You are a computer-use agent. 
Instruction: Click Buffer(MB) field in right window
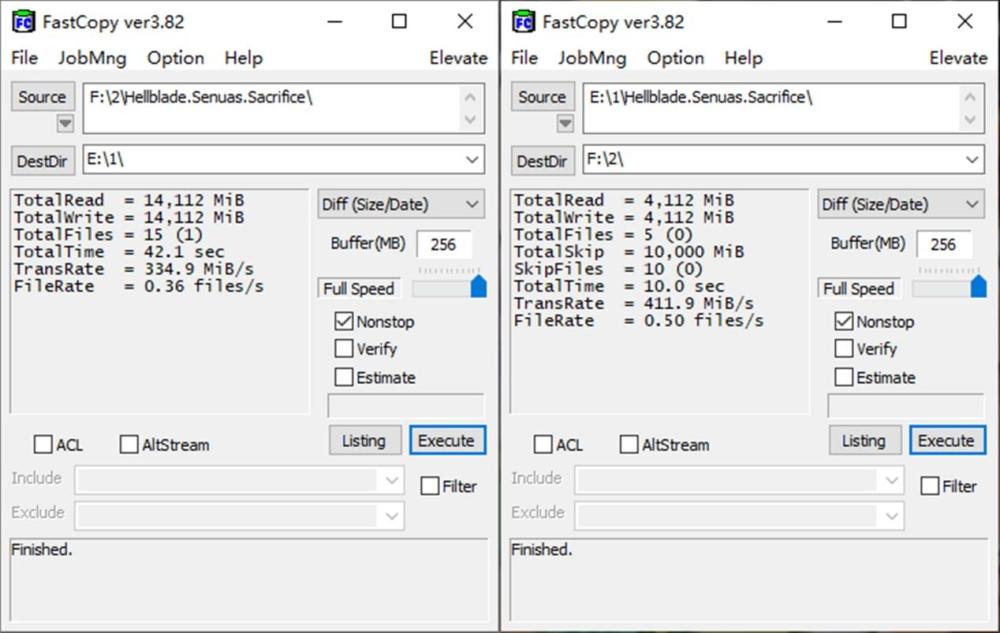944,244
